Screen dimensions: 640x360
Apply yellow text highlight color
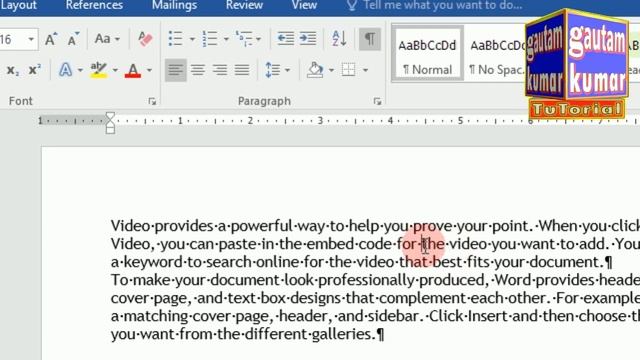point(98,70)
